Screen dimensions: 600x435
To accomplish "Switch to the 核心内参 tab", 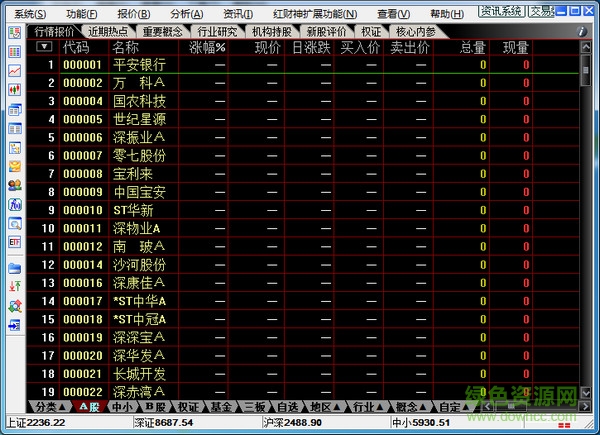I will 416,31.
